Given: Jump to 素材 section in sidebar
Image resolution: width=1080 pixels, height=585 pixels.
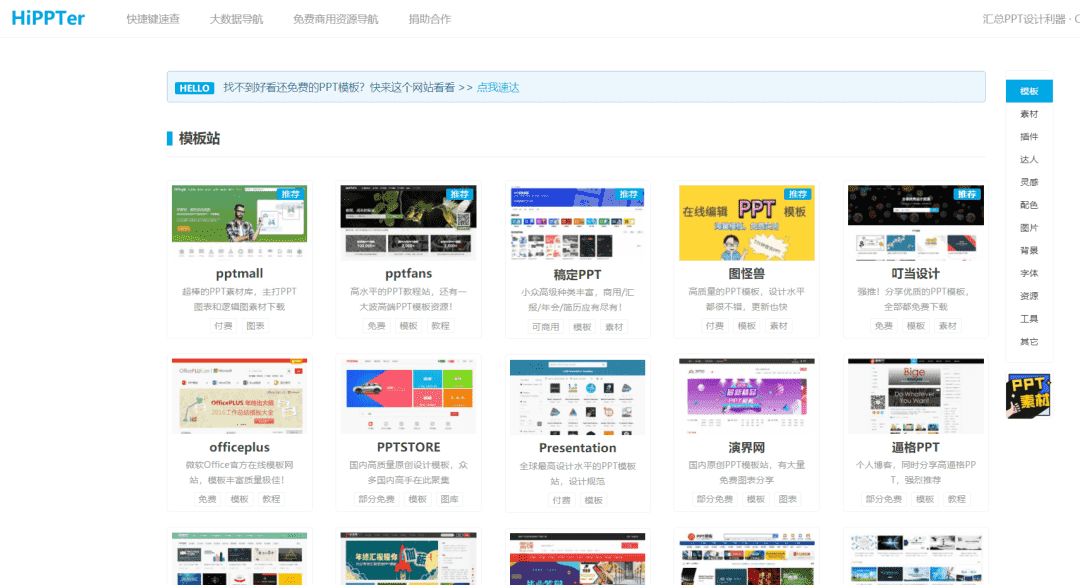Looking at the screenshot, I should (1029, 114).
